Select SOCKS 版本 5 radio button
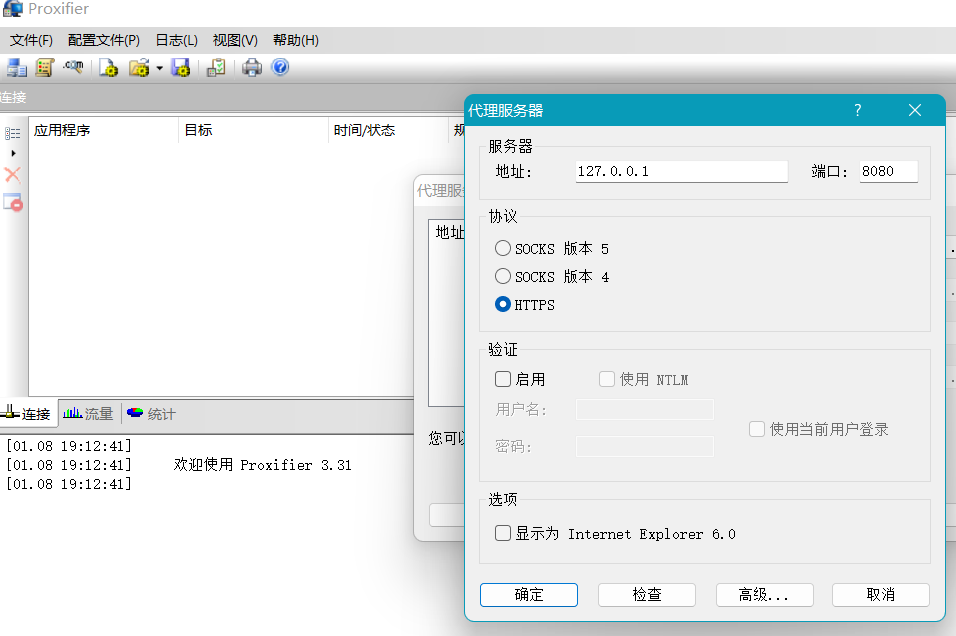Screen dimensions: 956x636 coord(503,248)
